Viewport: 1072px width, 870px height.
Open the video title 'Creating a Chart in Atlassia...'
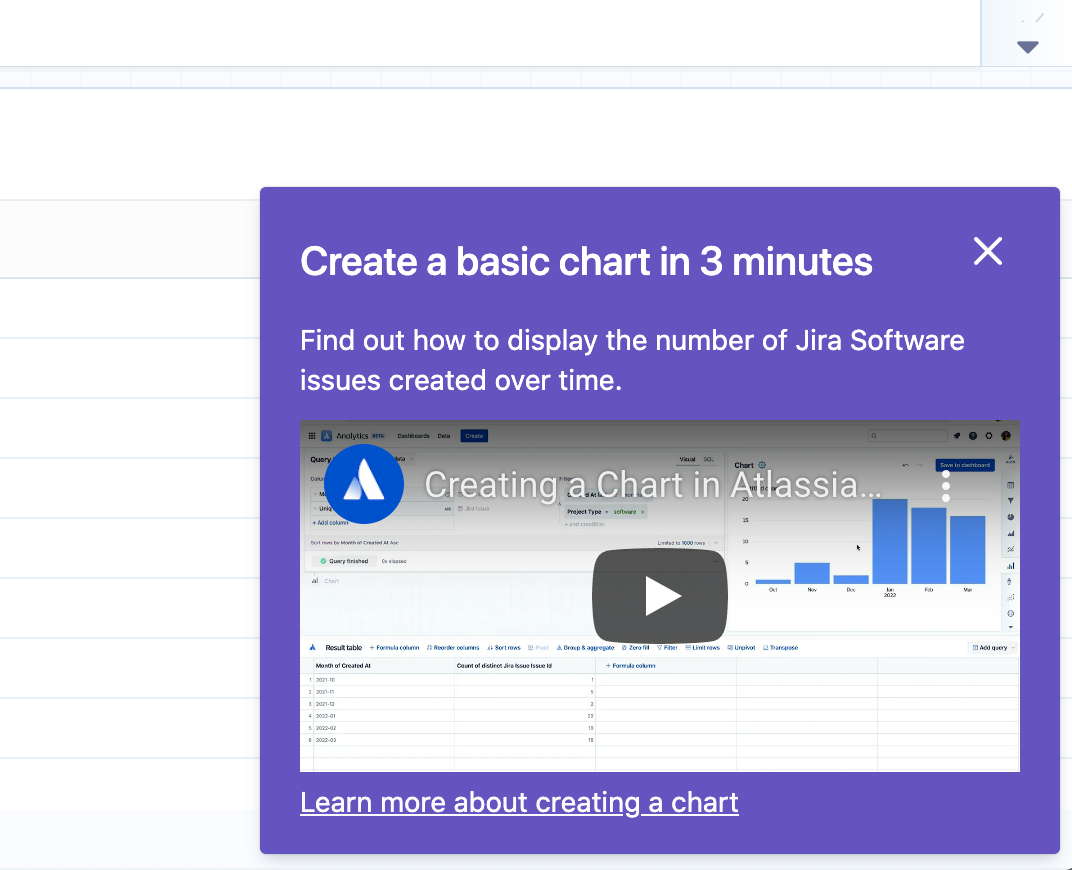point(653,485)
